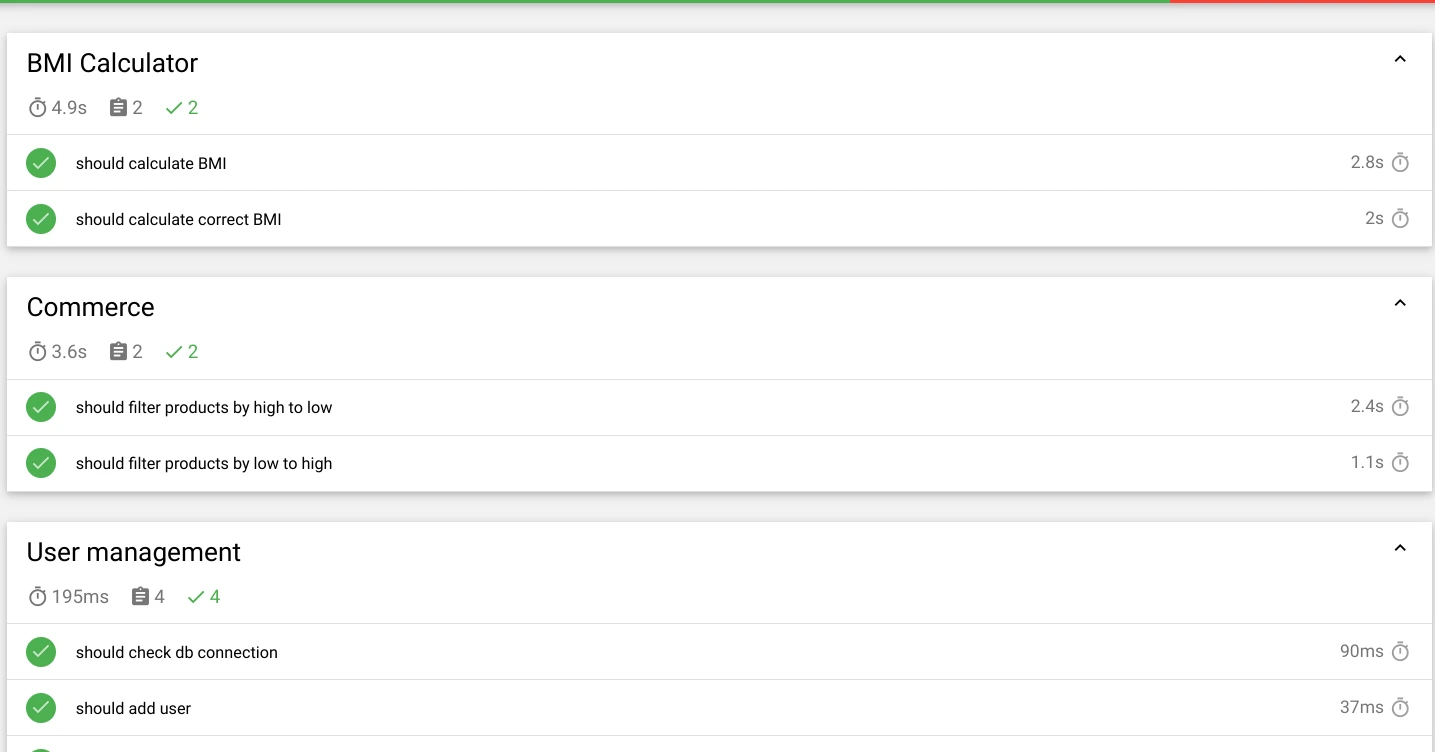Collapse the User management suite
Image resolution: width=1435 pixels, height=752 pixels.
tap(1399, 547)
